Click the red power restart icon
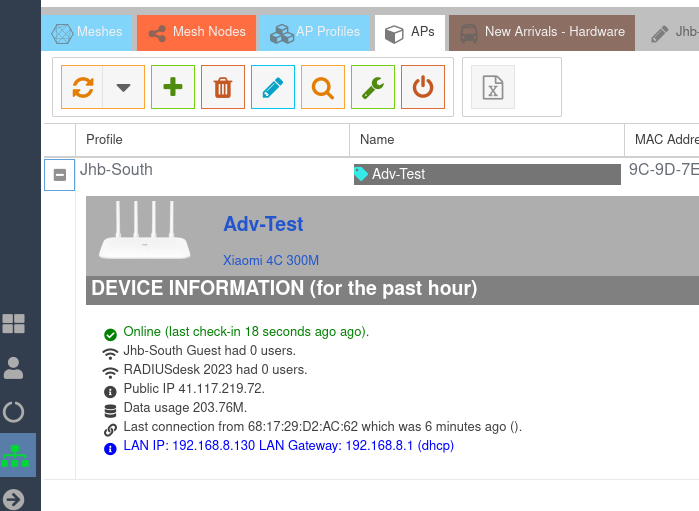699x511 pixels. [x=423, y=88]
